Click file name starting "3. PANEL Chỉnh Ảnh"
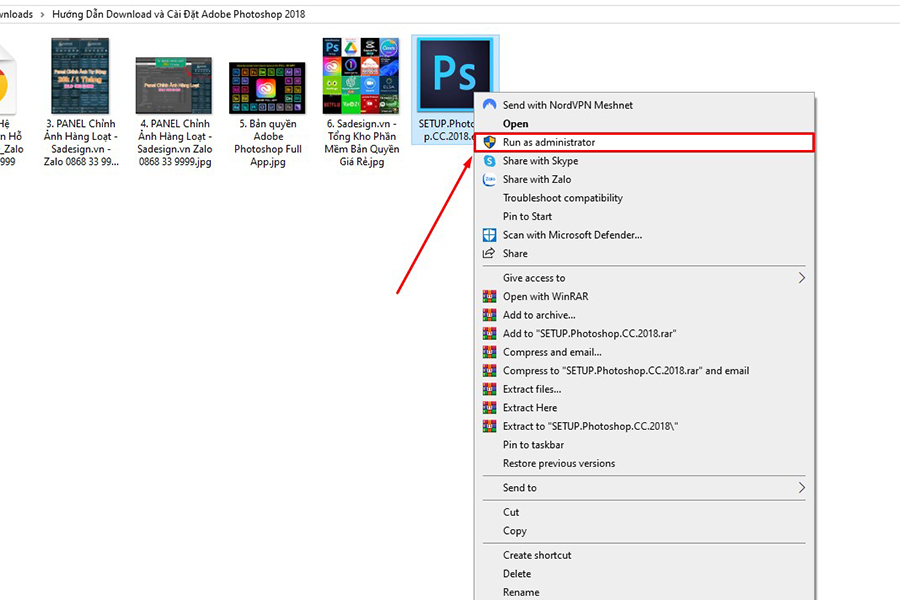 pos(81,142)
